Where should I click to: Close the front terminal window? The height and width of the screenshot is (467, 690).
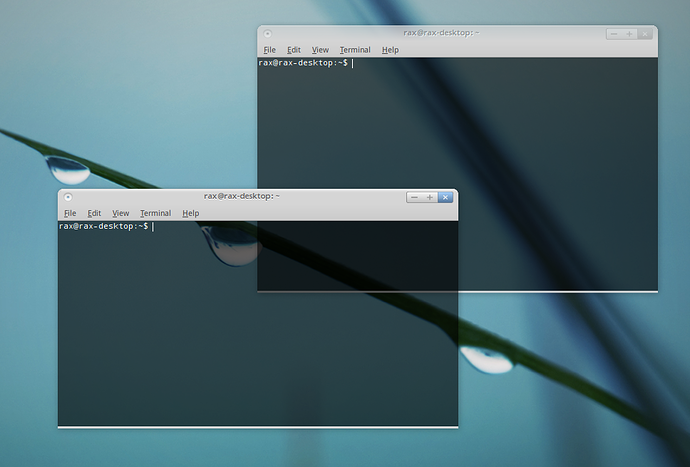coord(445,197)
